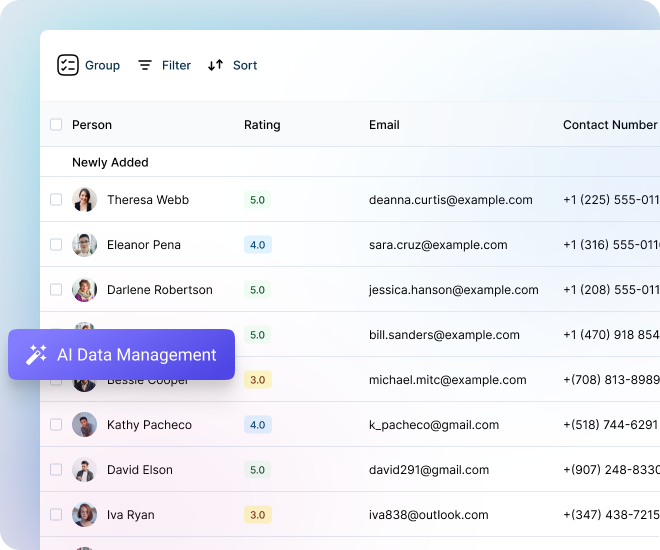Viewport: 660px width, 550px height.
Task: Check the box for Theresa Webb
Action: (56, 200)
